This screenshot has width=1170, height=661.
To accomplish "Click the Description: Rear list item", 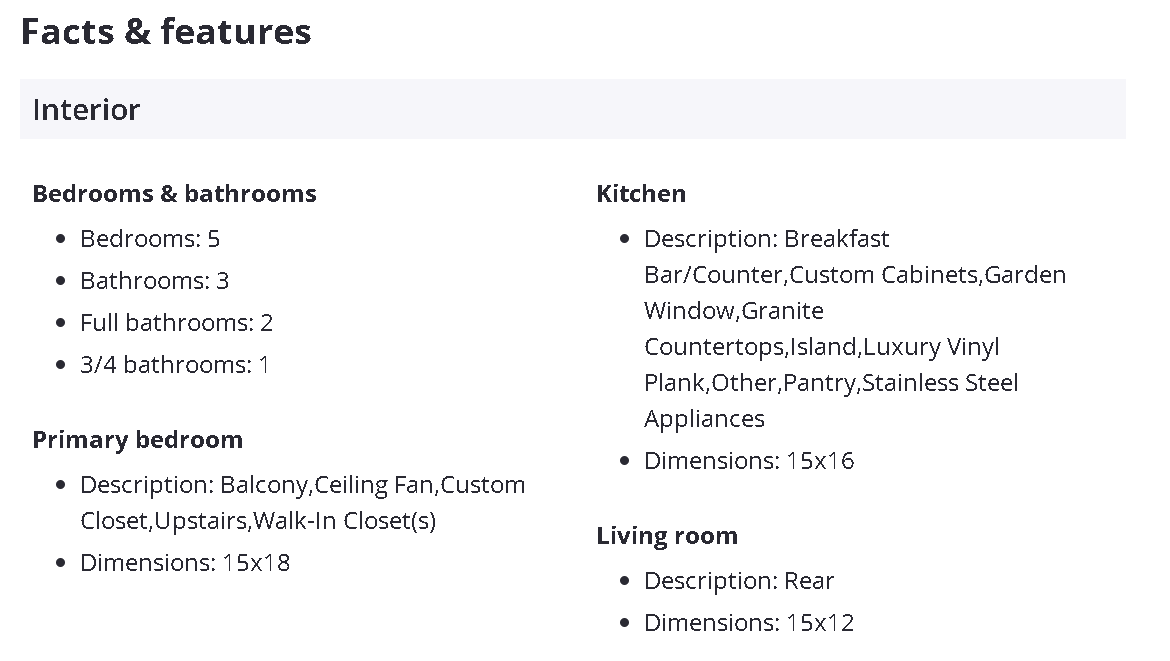I will [x=738, y=581].
